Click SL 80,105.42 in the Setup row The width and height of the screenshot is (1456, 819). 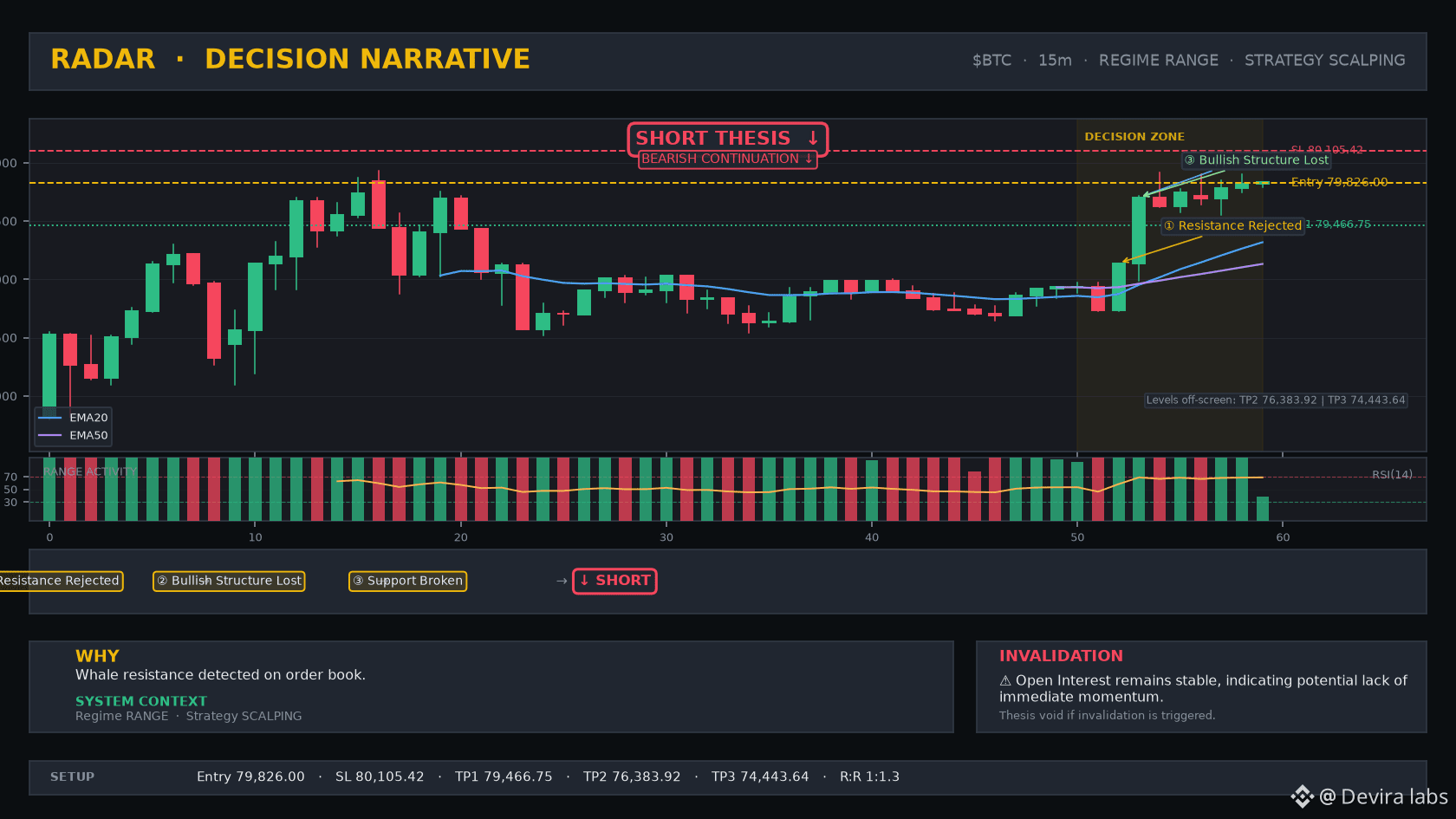pyautogui.click(x=380, y=777)
